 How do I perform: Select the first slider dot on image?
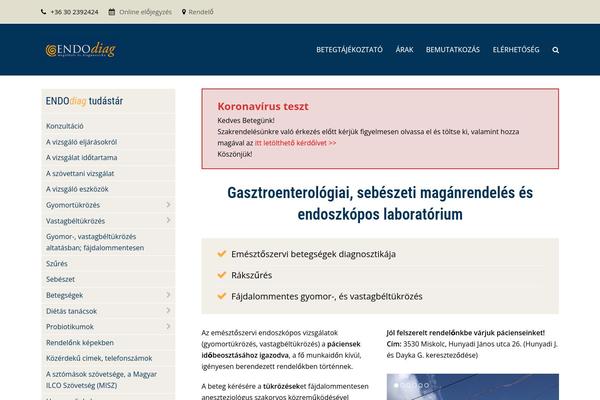[396, 385]
